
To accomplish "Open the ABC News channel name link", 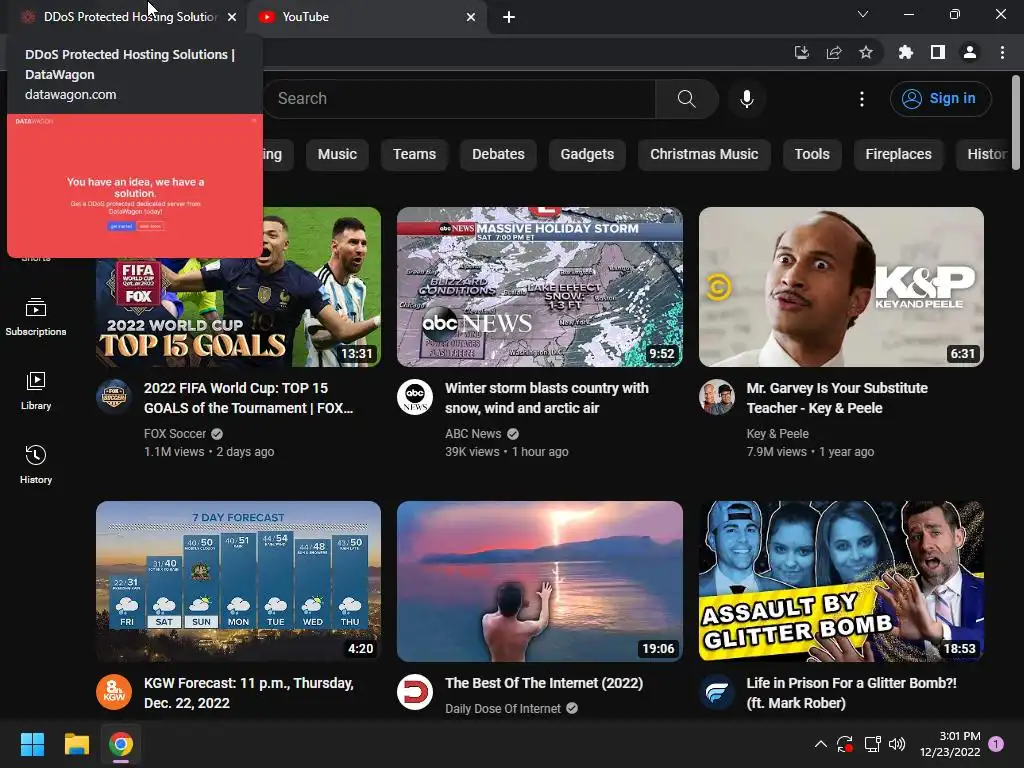I will pyautogui.click(x=473, y=434).
